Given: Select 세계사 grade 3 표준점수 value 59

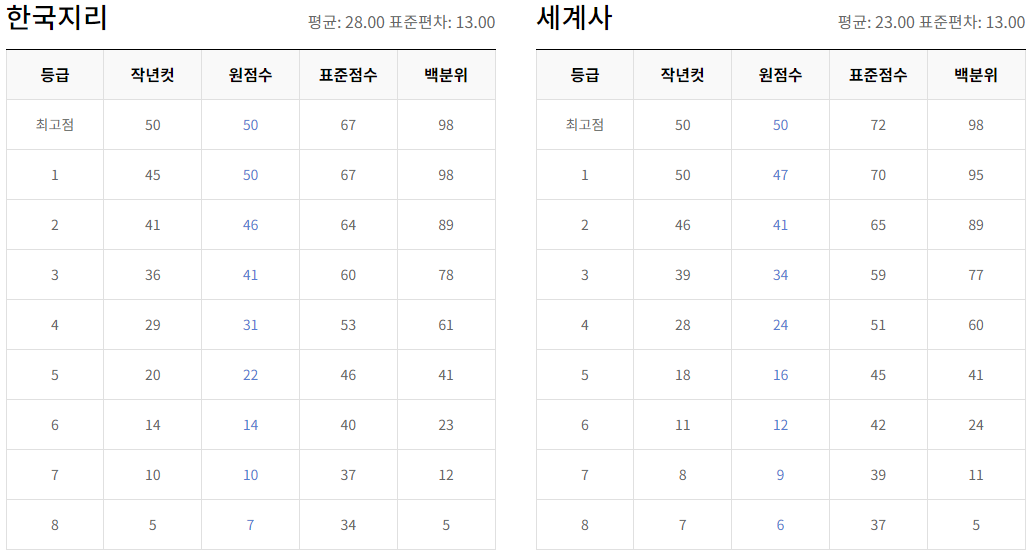Looking at the screenshot, I should tap(878, 275).
